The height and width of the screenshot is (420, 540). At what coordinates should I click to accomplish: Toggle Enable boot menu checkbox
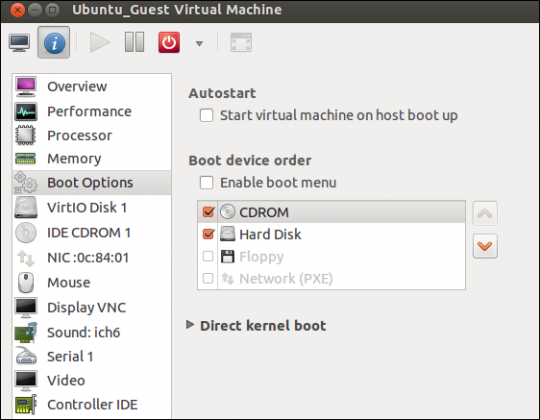pyautogui.click(x=207, y=182)
